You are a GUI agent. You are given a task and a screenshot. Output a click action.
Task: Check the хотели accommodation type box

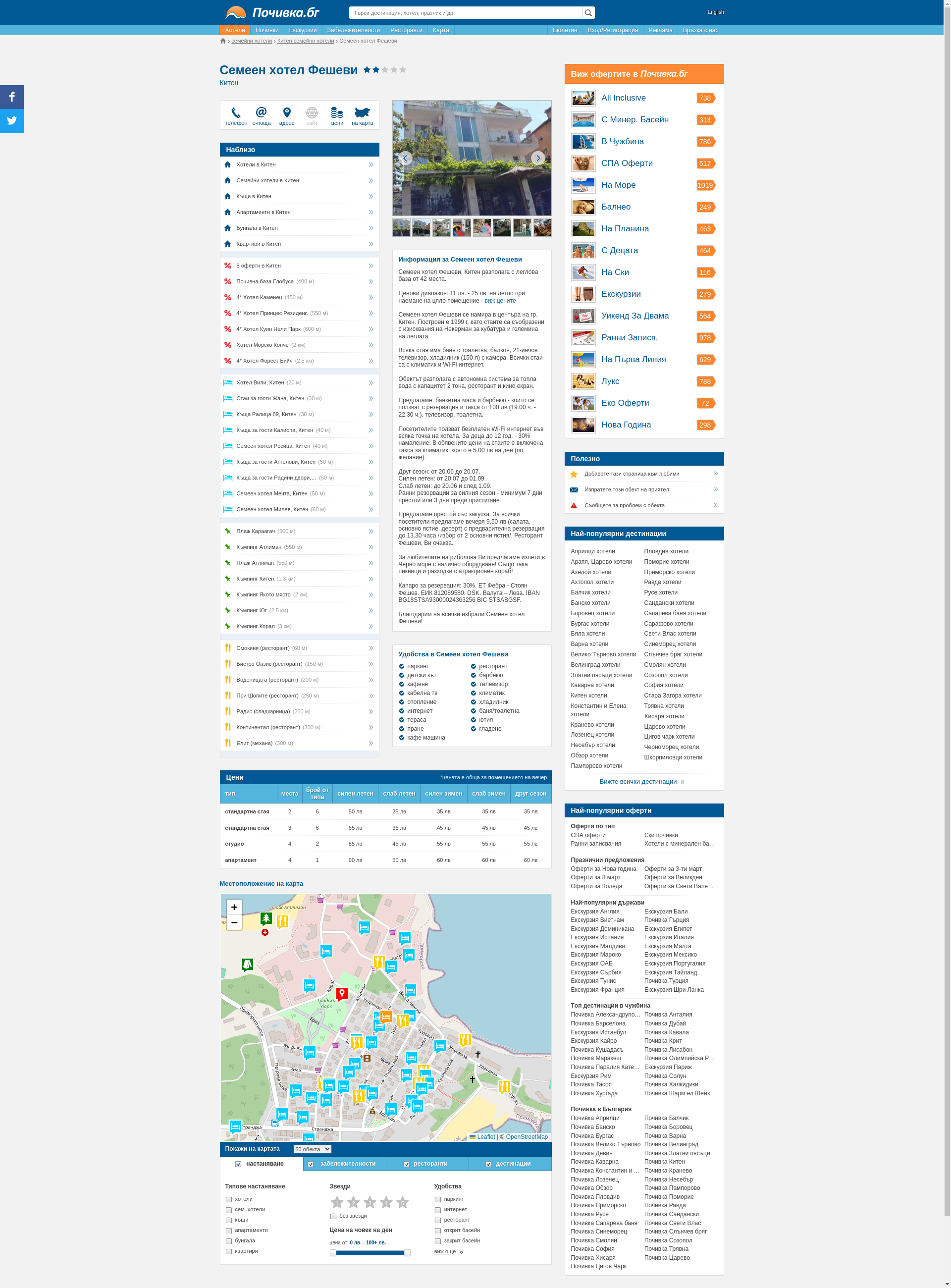click(228, 1199)
